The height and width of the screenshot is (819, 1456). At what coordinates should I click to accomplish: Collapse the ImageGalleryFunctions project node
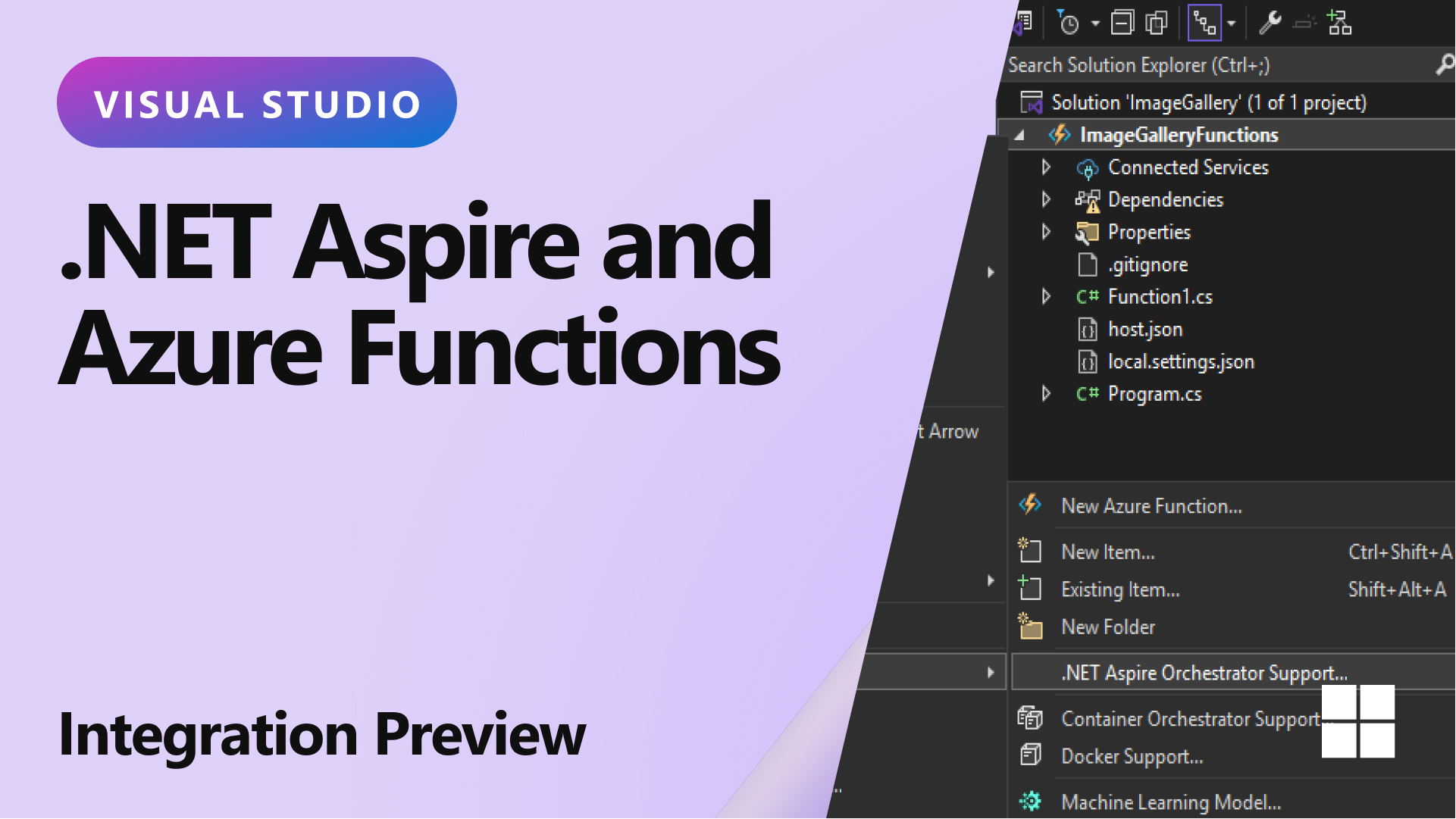click(x=1020, y=136)
